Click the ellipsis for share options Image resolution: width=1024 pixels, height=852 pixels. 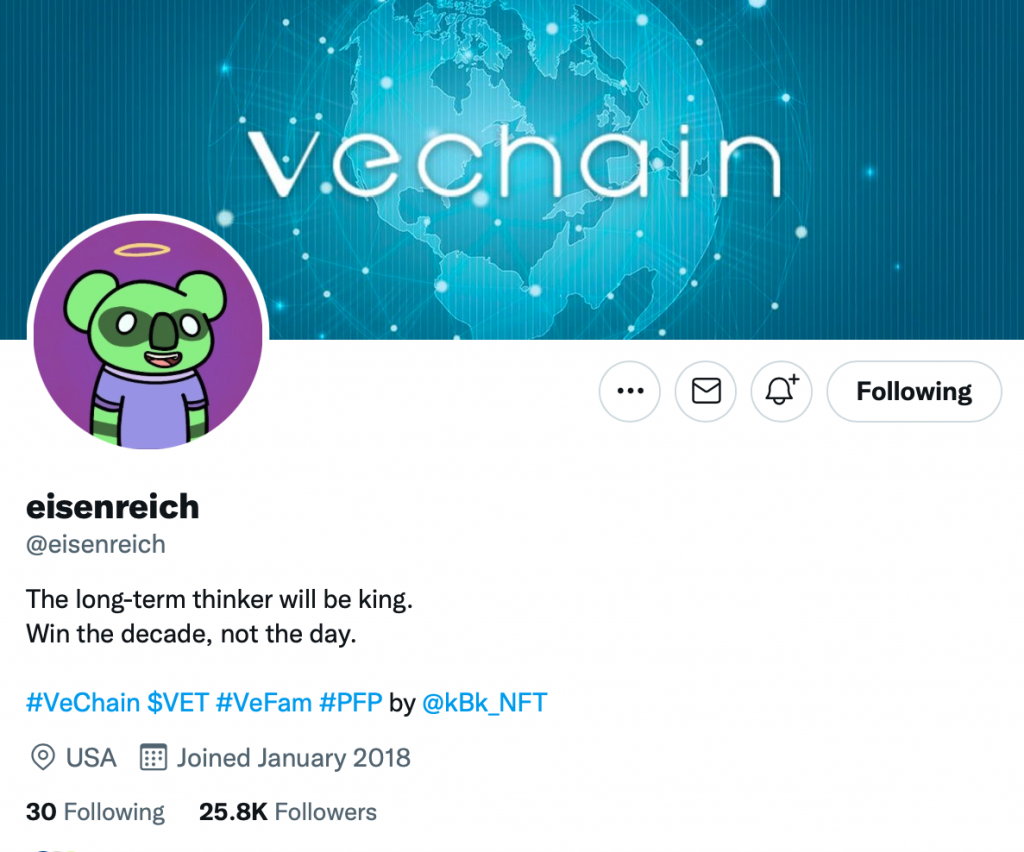click(x=629, y=391)
